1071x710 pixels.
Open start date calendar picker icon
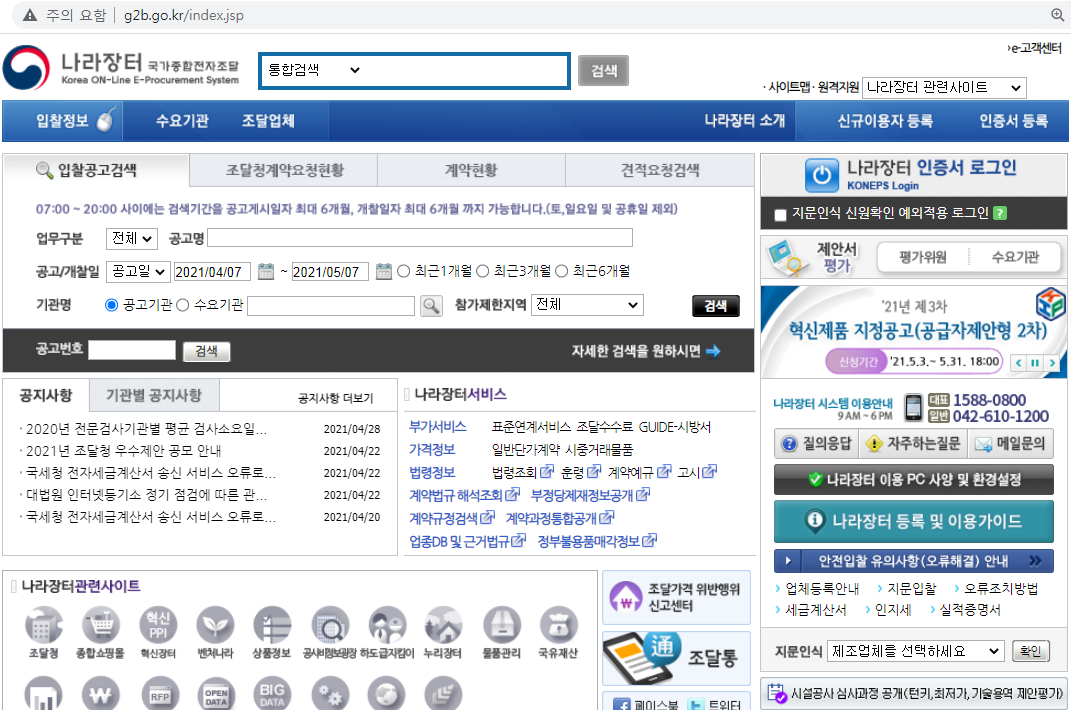(266, 271)
